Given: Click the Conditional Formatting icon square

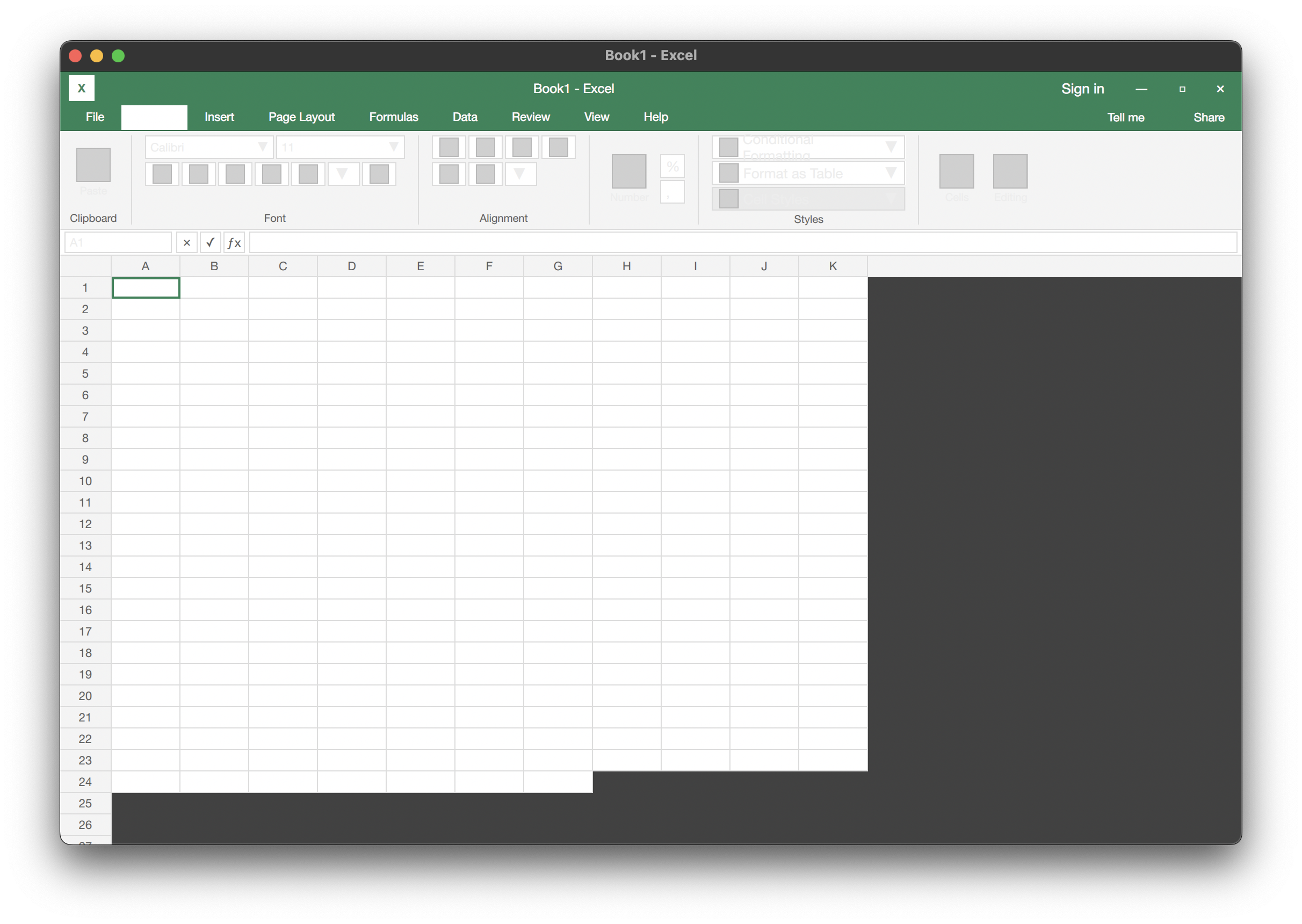Looking at the screenshot, I should pyautogui.click(x=729, y=147).
